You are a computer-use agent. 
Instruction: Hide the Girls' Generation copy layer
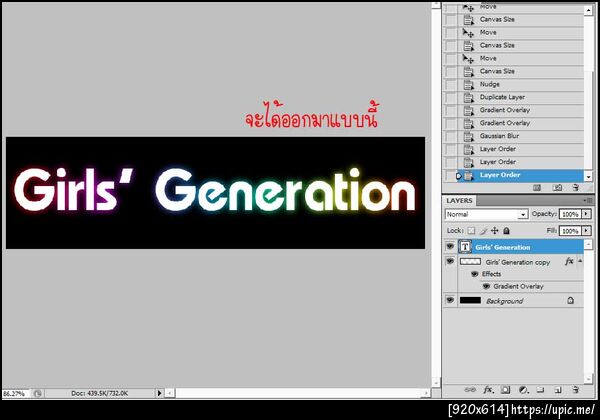pos(450,261)
